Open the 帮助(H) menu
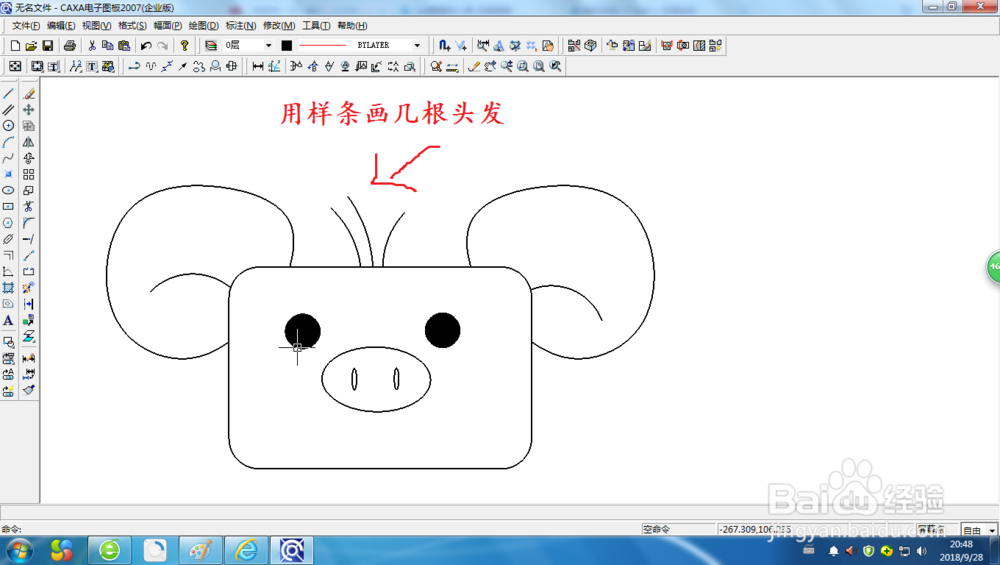This screenshot has width=1000, height=565. (352, 26)
